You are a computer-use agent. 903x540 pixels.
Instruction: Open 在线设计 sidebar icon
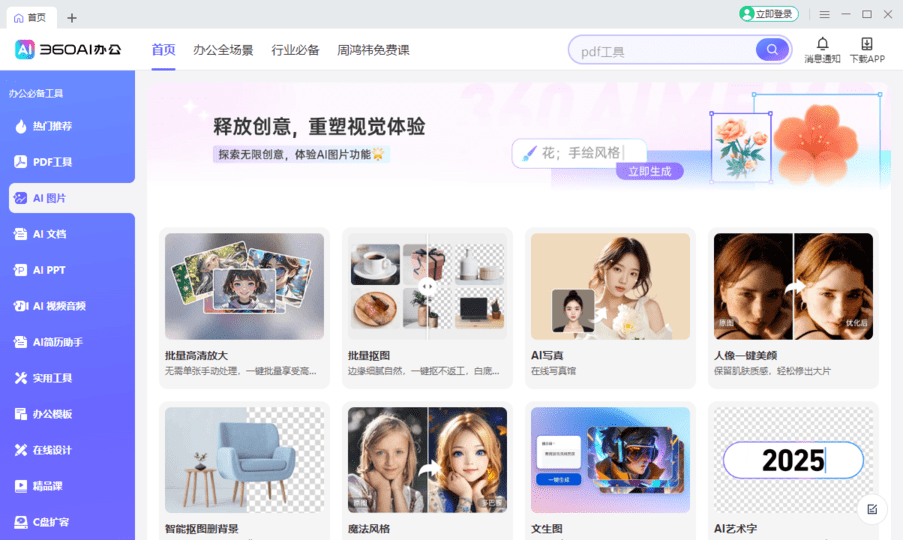[x=21, y=450]
